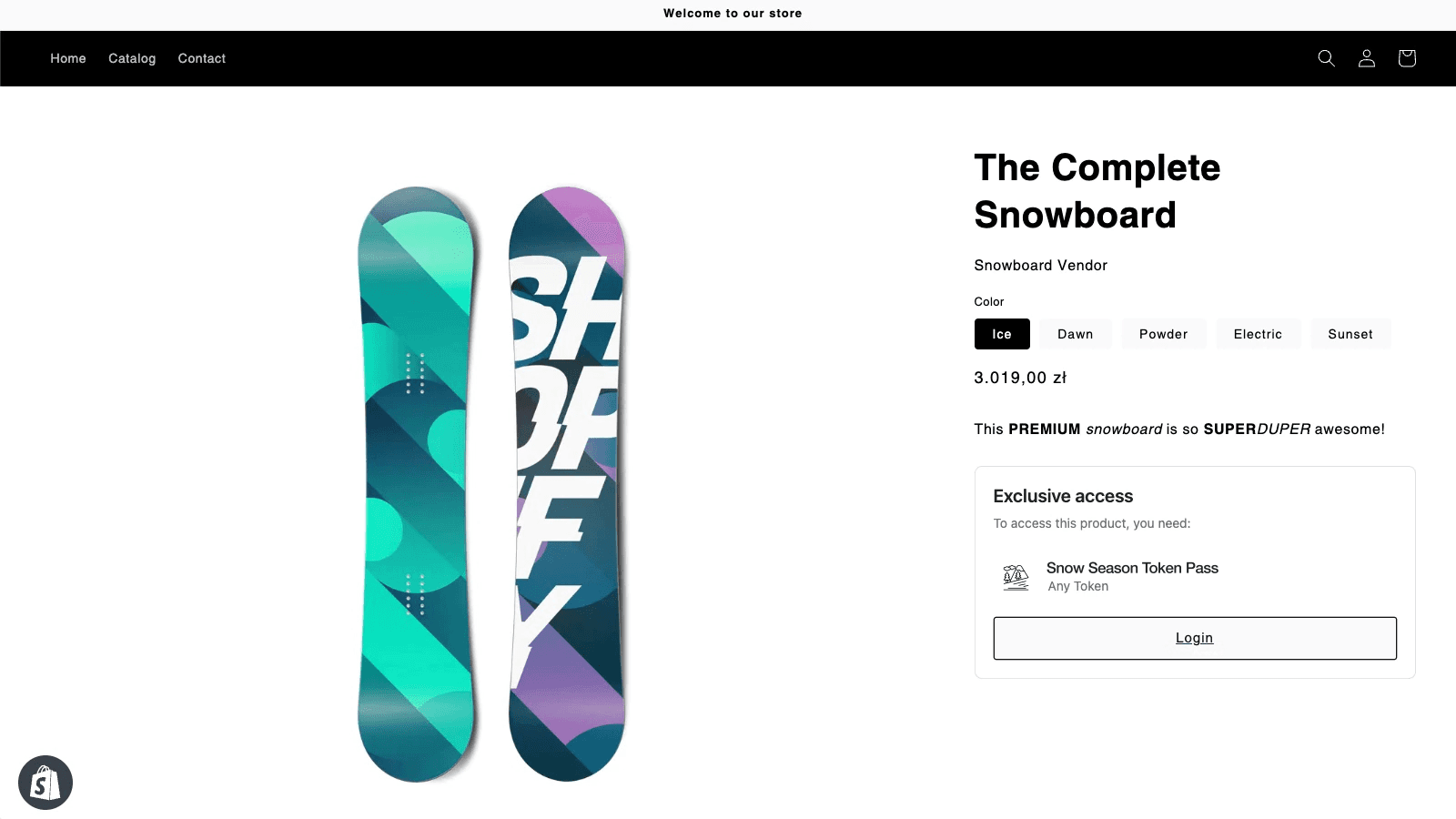The width and height of the screenshot is (1456, 819).
Task: Open the Catalog menu link
Action: [132, 58]
